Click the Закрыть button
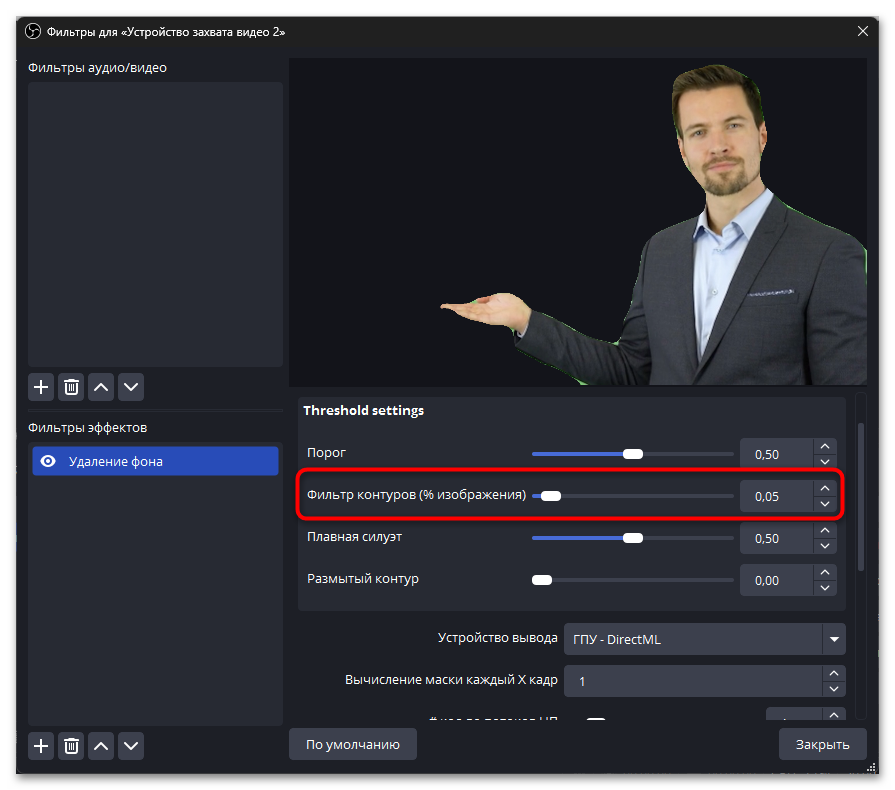 [823, 744]
